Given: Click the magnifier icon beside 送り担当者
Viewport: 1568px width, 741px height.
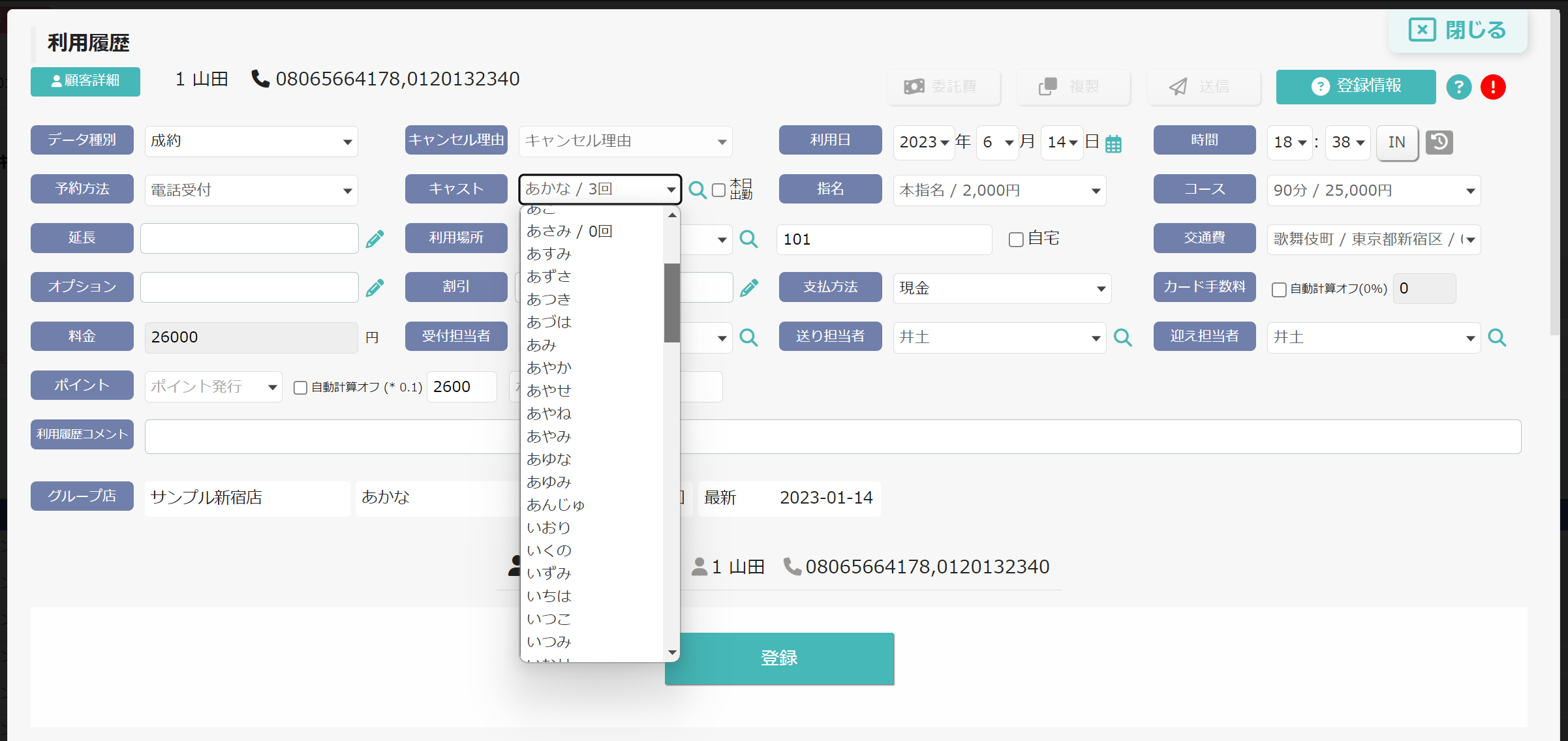Looking at the screenshot, I should (x=1123, y=337).
